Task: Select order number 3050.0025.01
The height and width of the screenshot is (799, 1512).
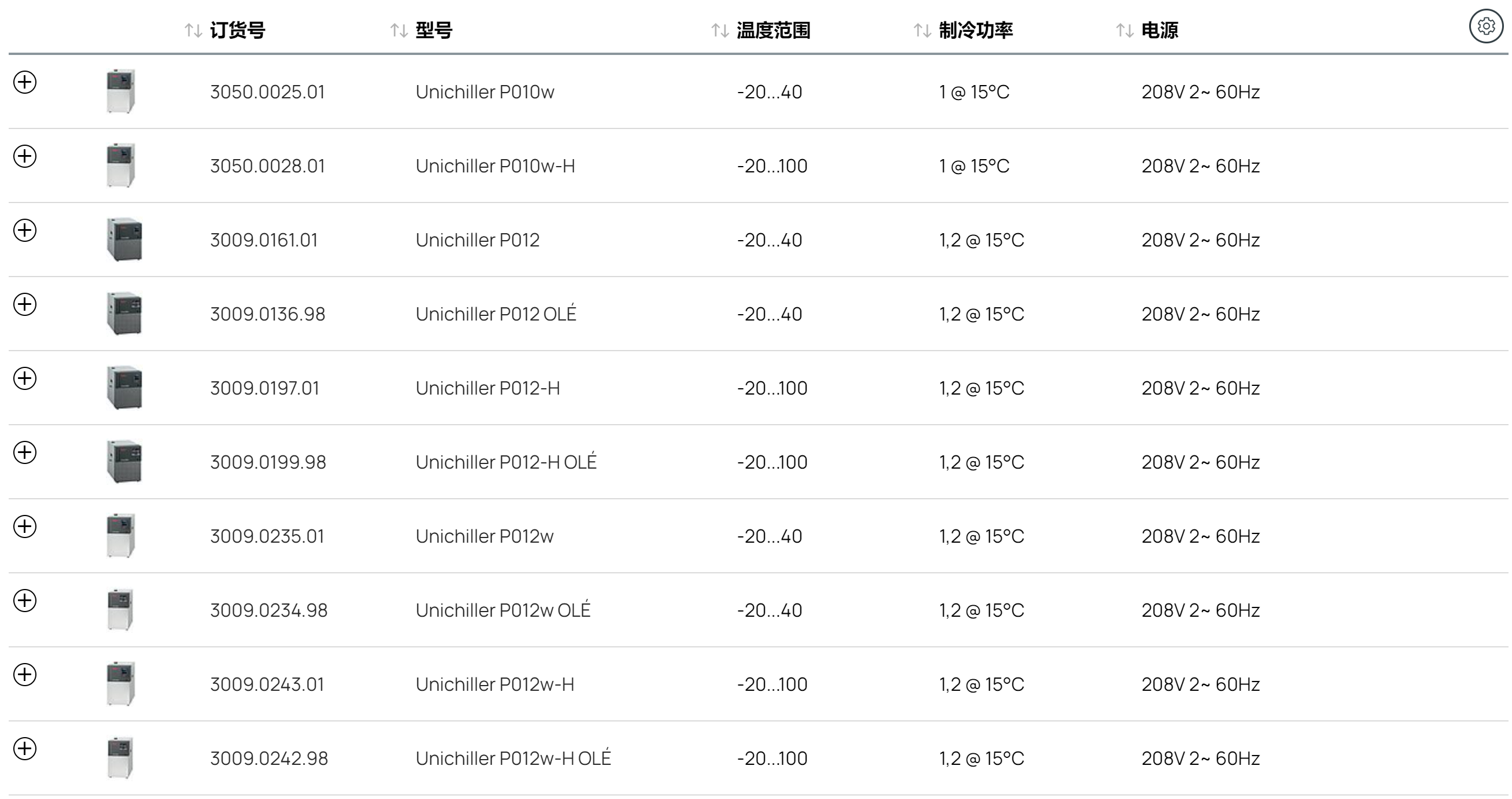Action: 268,92
